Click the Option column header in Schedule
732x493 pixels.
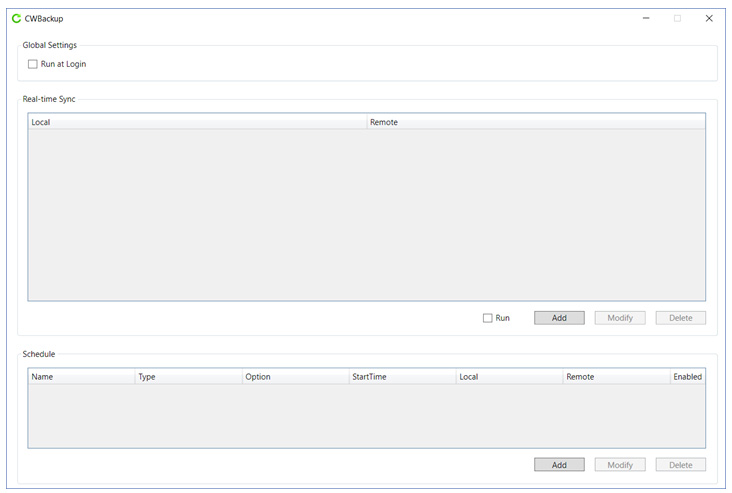pyautogui.click(x=296, y=377)
